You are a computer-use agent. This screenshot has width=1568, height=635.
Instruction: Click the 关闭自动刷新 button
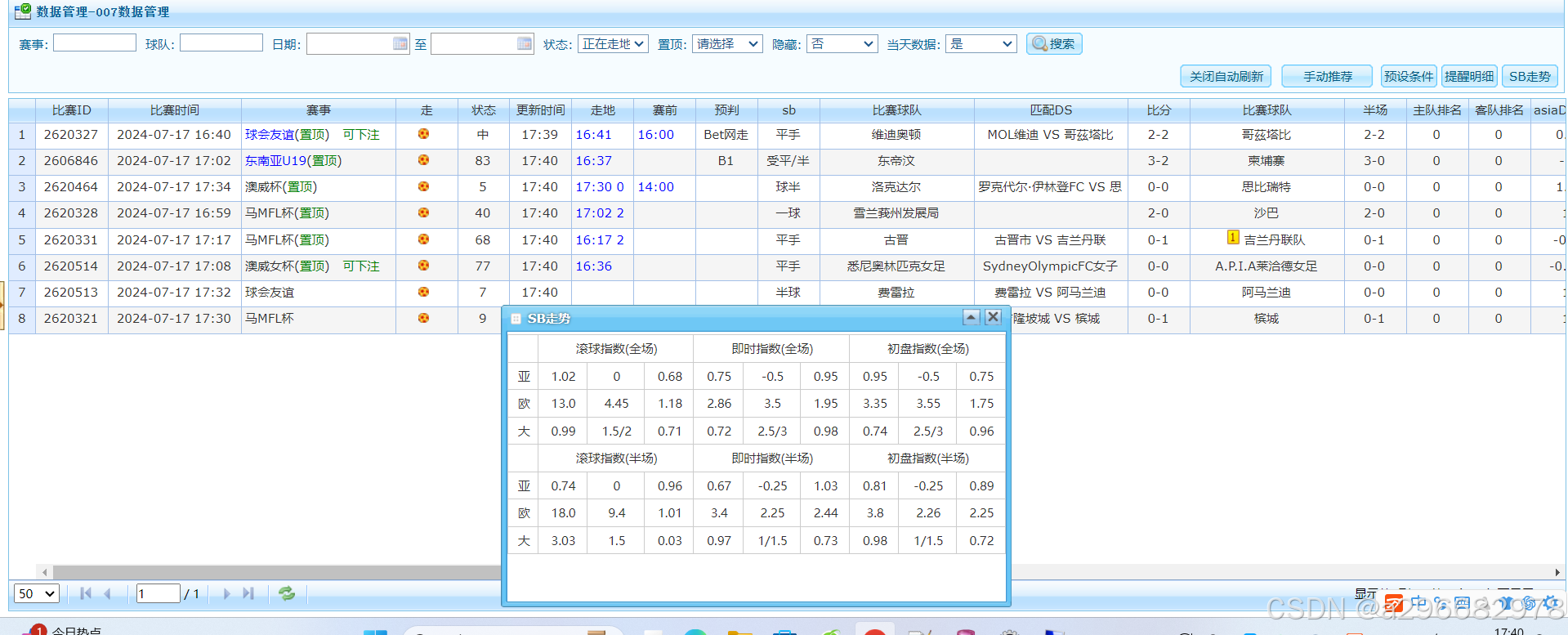tap(1226, 76)
